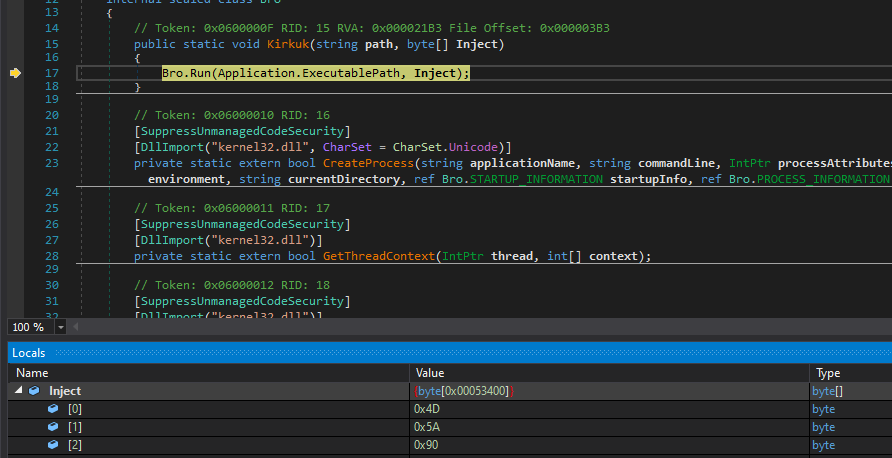The width and height of the screenshot is (892, 458).
Task: Click the GetThreadContext method name
Action: pyautogui.click(x=379, y=256)
